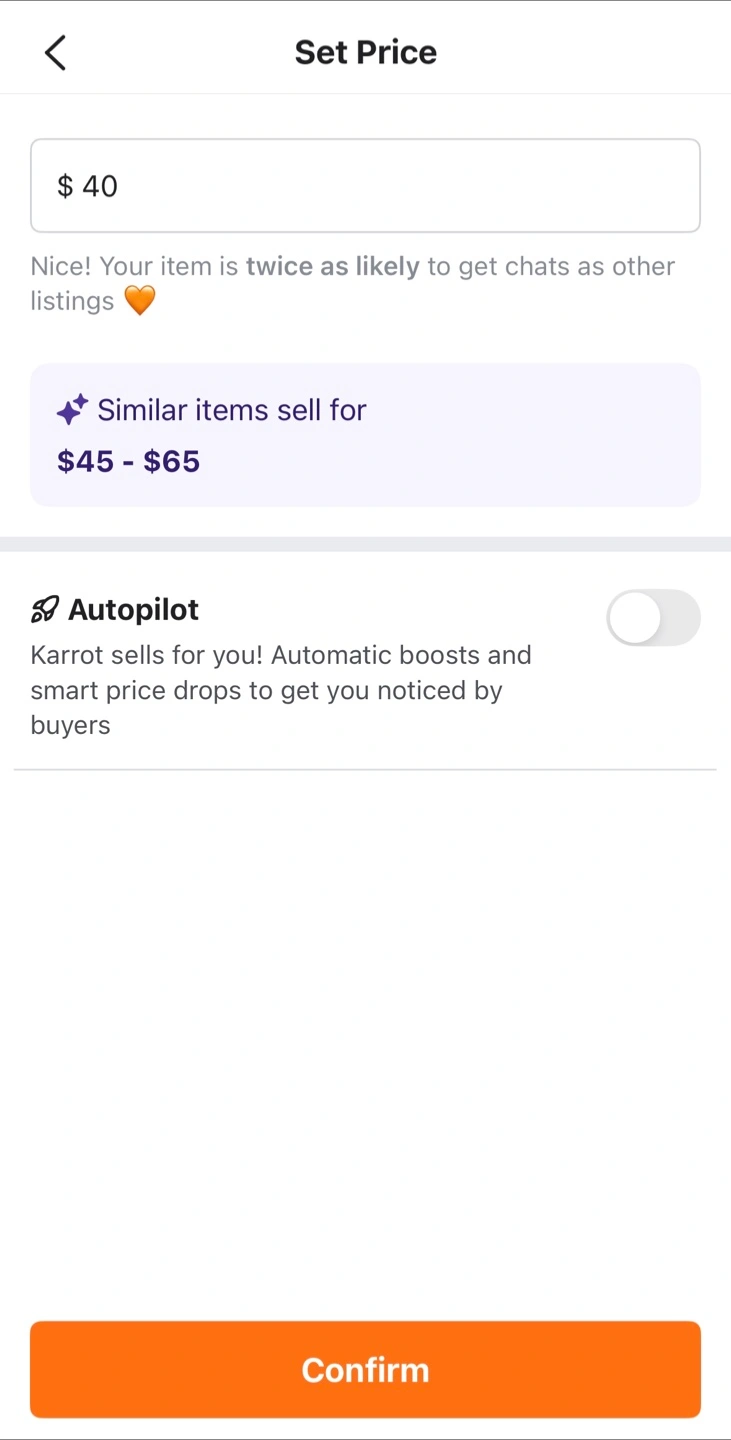This screenshot has width=731, height=1440.
Task: Tap the word 'listings' beside the heart
Action: [x=72, y=301]
